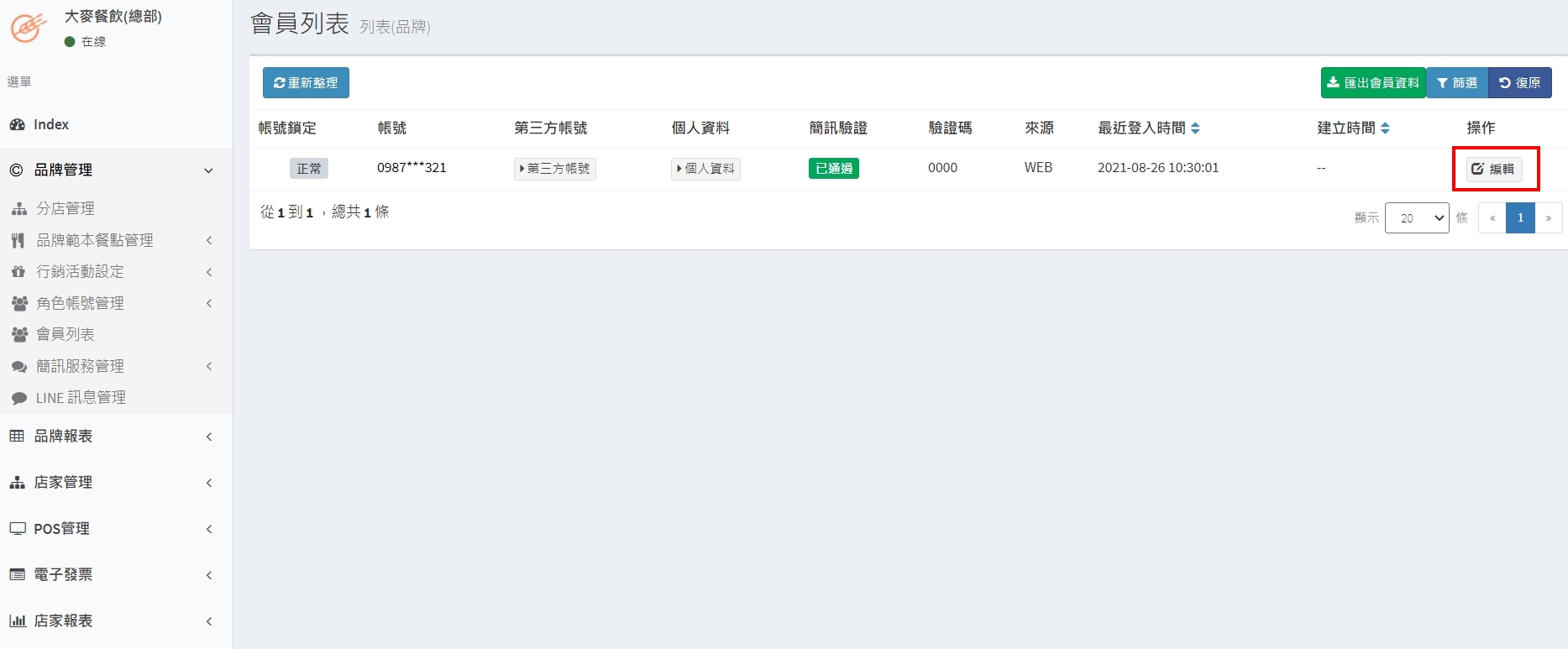Open the 會員列表 sidebar item

66,334
